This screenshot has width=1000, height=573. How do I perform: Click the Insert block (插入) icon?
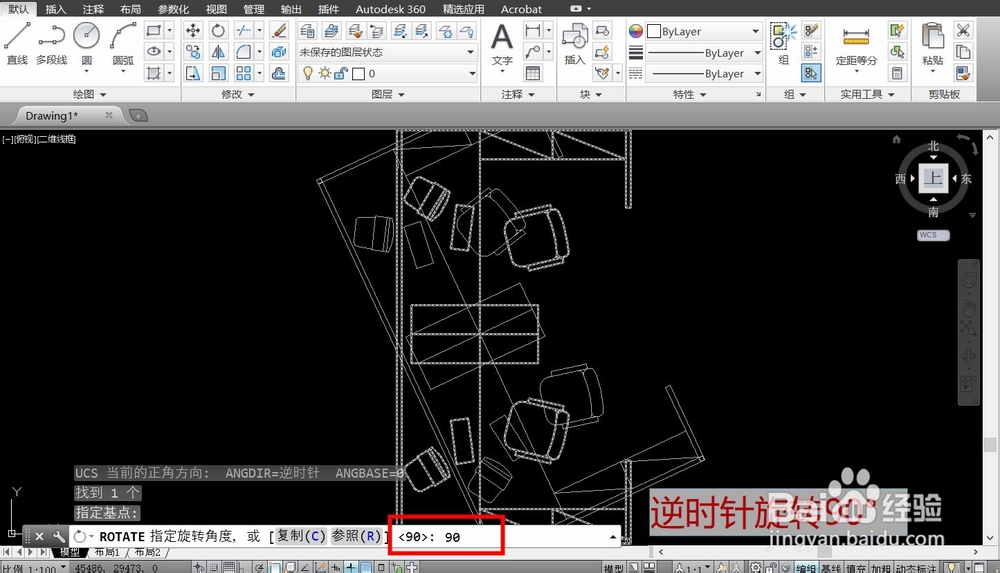tap(575, 43)
